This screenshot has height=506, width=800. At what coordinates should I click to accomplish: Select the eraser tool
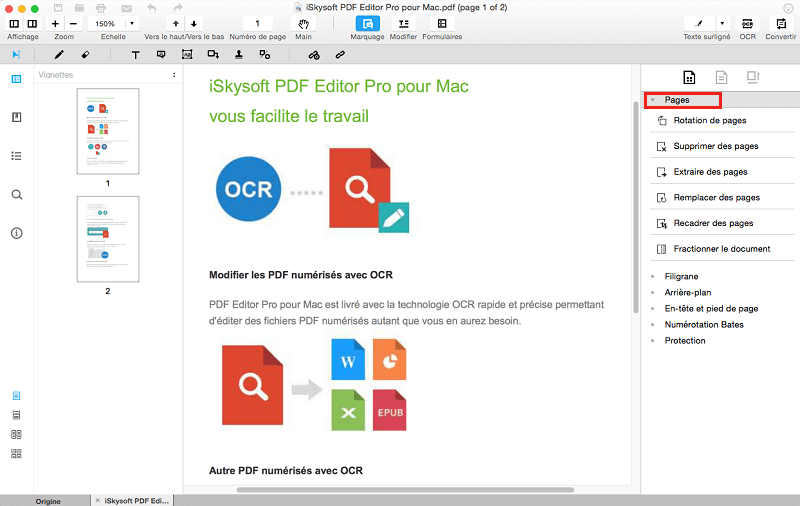(x=85, y=55)
